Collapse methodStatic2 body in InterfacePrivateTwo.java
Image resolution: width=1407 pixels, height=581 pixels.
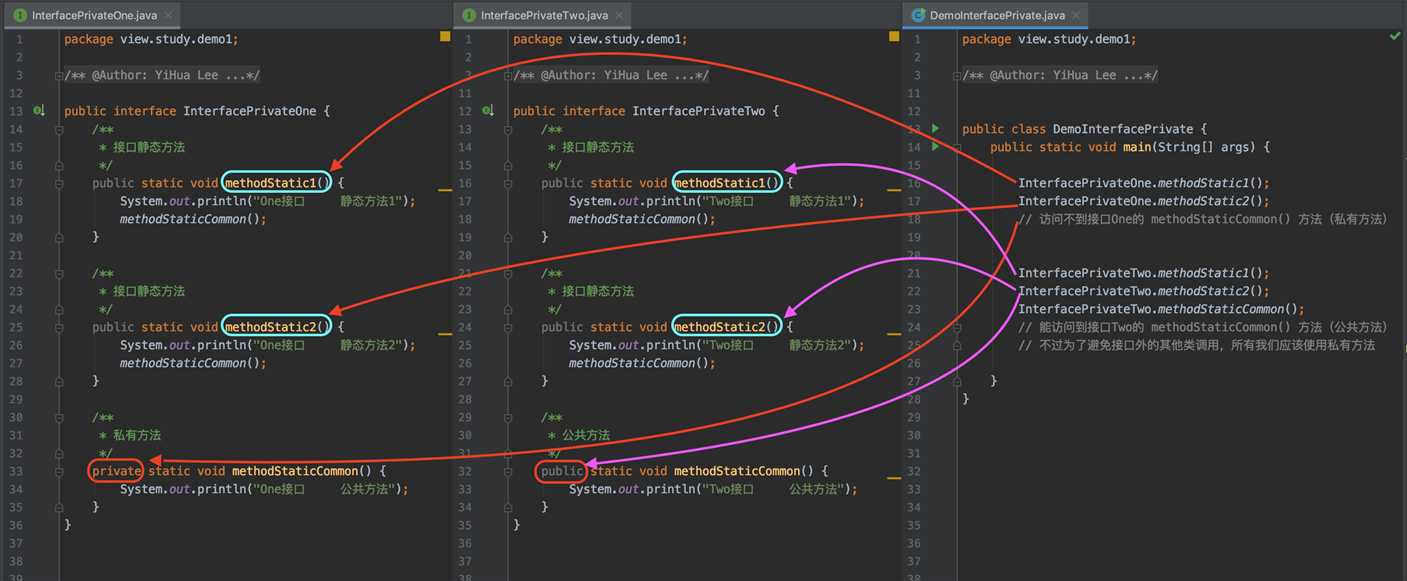[508, 327]
